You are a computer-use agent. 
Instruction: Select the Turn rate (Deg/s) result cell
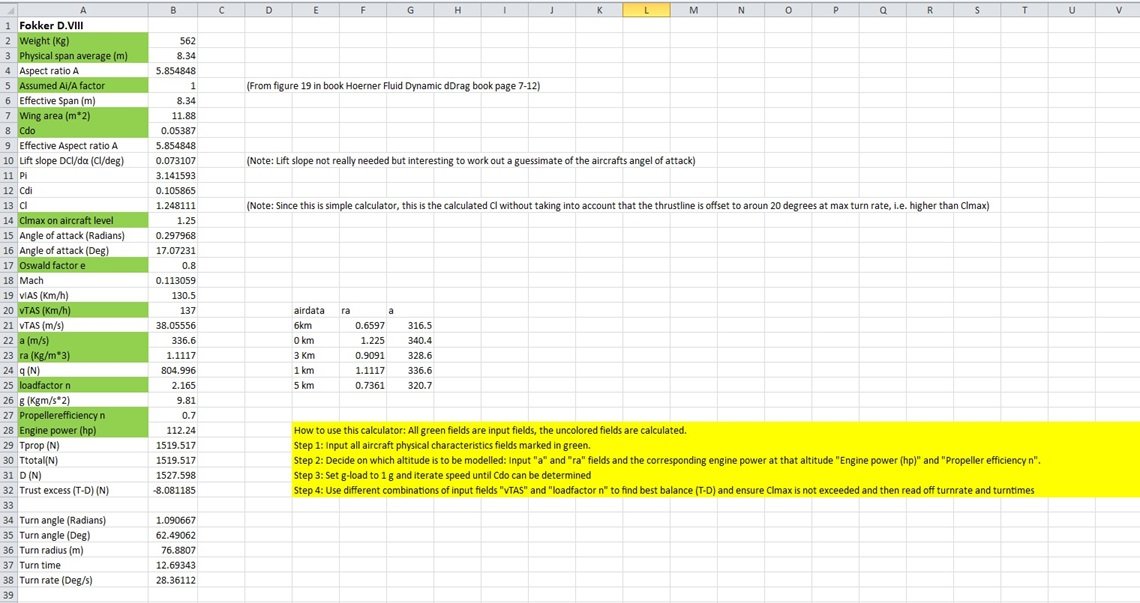(x=173, y=580)
